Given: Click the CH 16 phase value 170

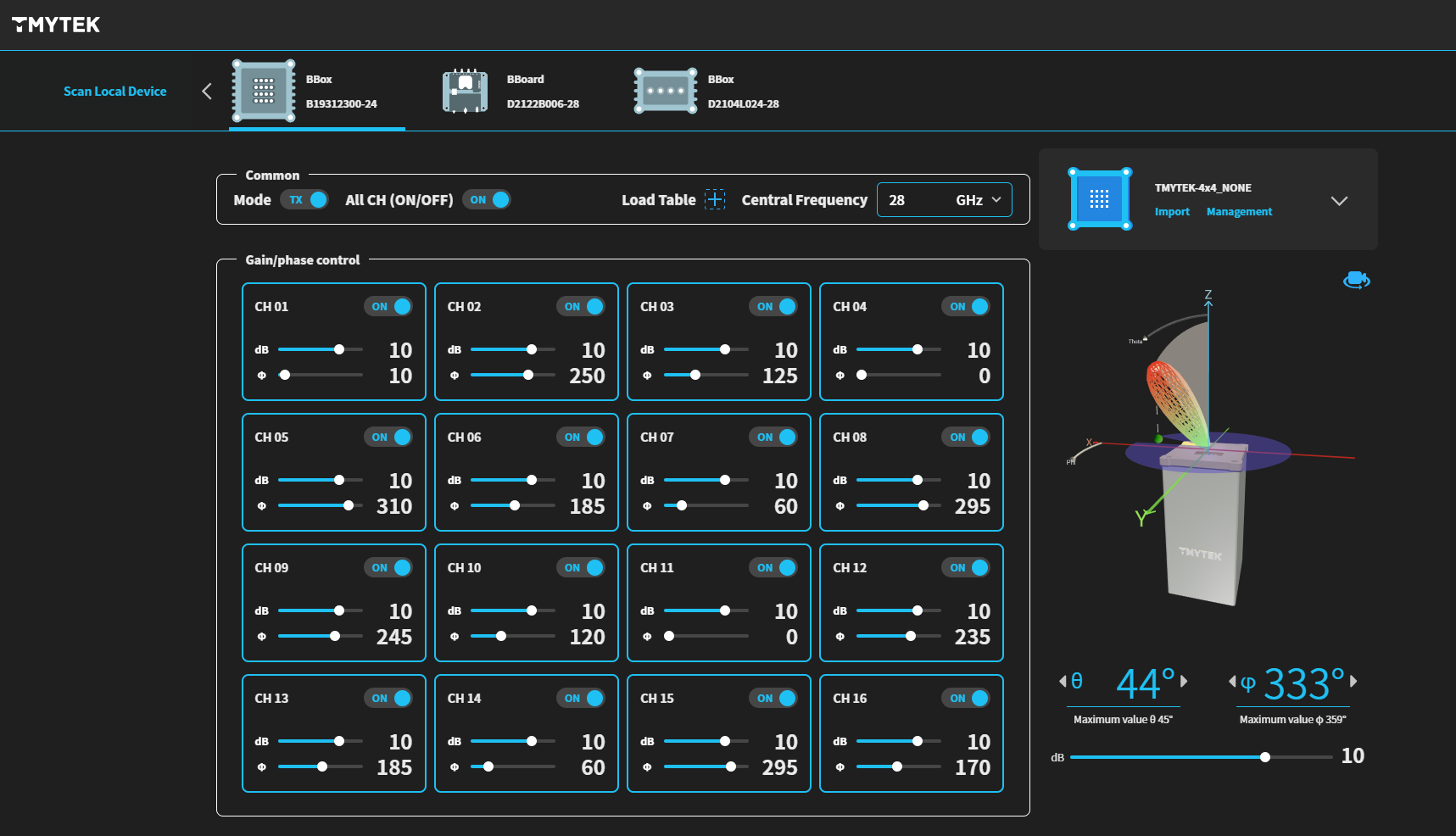Looking at the screenshot, I should pos(973,767).
